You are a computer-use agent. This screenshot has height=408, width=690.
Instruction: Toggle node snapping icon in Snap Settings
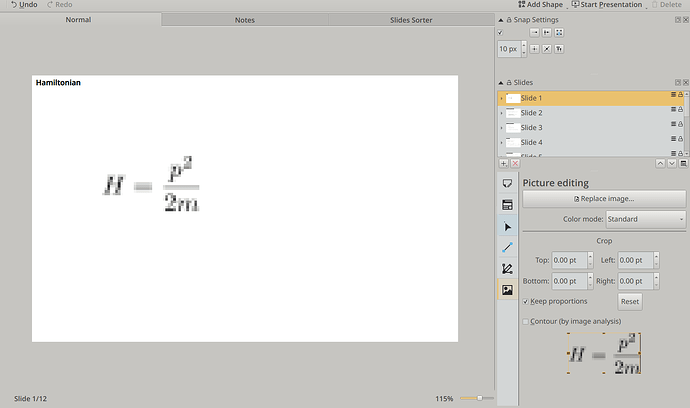coord(547,33)
